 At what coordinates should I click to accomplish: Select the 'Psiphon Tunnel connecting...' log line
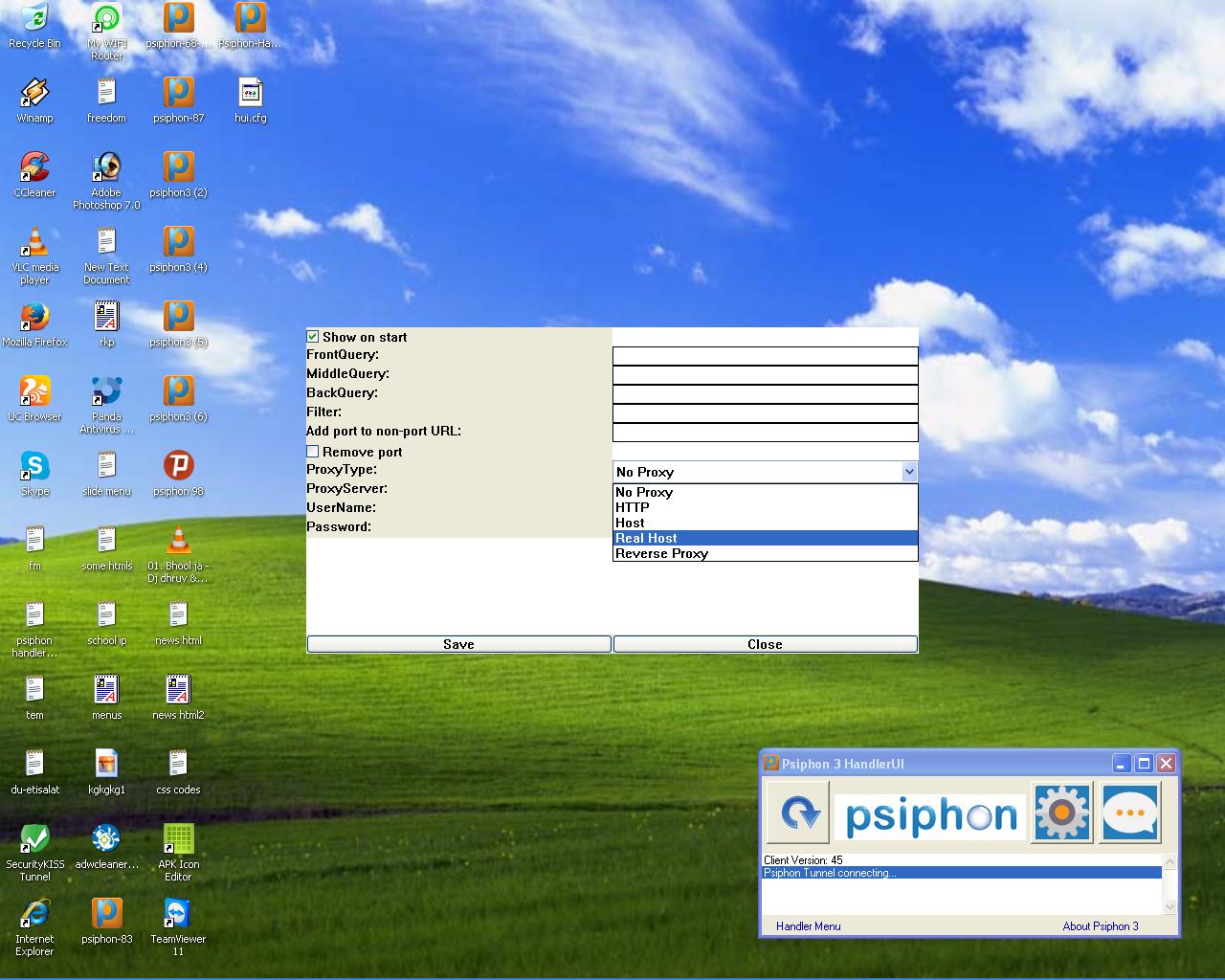pyautogui.click(x=962, y=873)
